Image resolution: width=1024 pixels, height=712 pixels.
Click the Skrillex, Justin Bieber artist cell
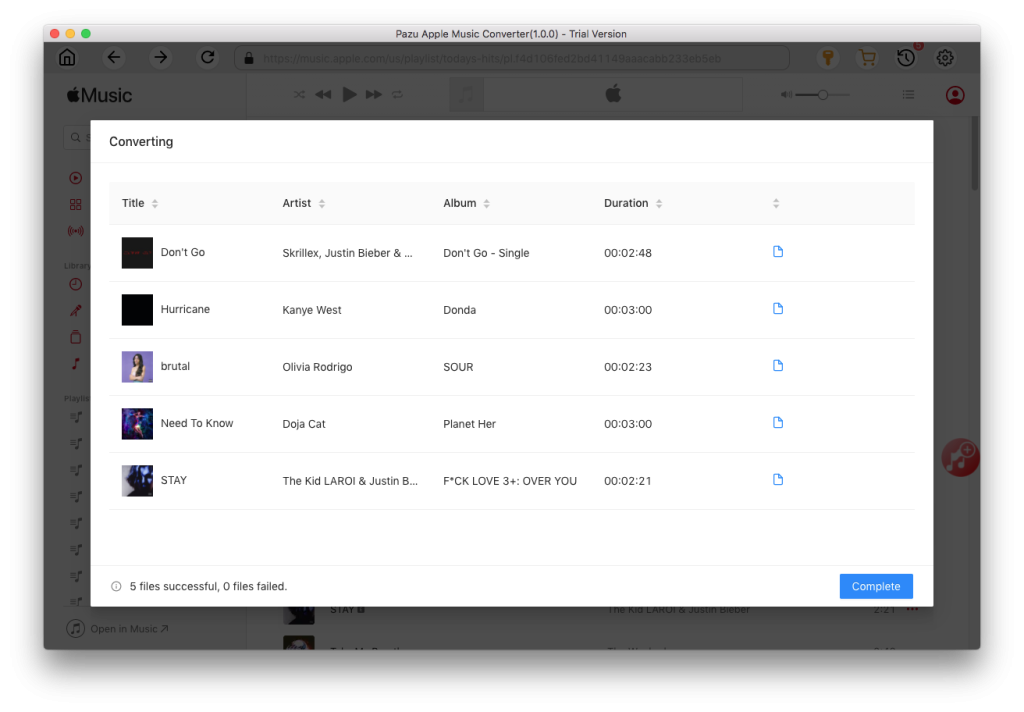347,253
